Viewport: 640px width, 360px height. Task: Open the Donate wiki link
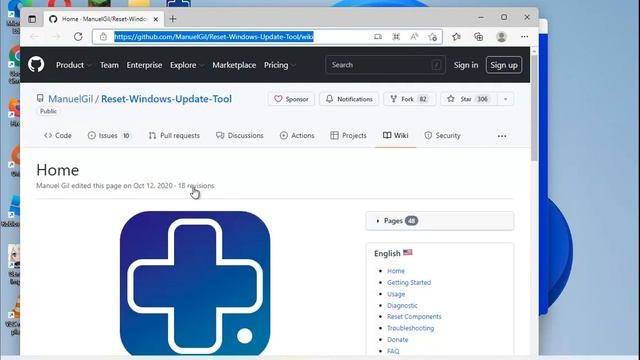point(398,340)
